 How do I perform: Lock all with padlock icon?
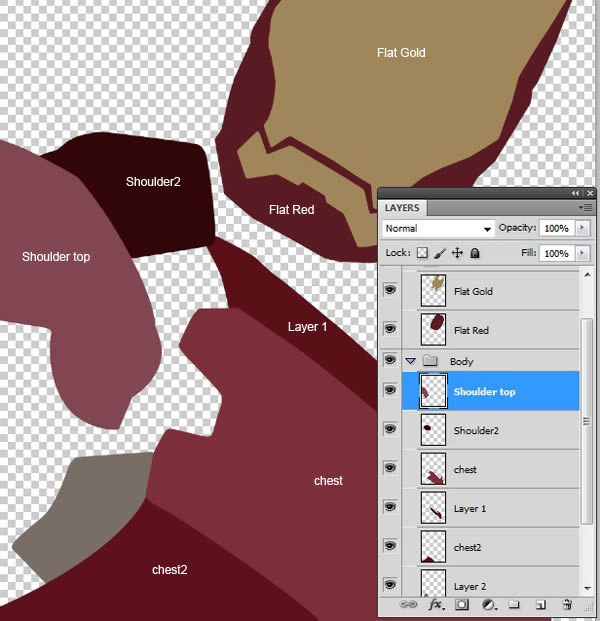click(475, 253)
